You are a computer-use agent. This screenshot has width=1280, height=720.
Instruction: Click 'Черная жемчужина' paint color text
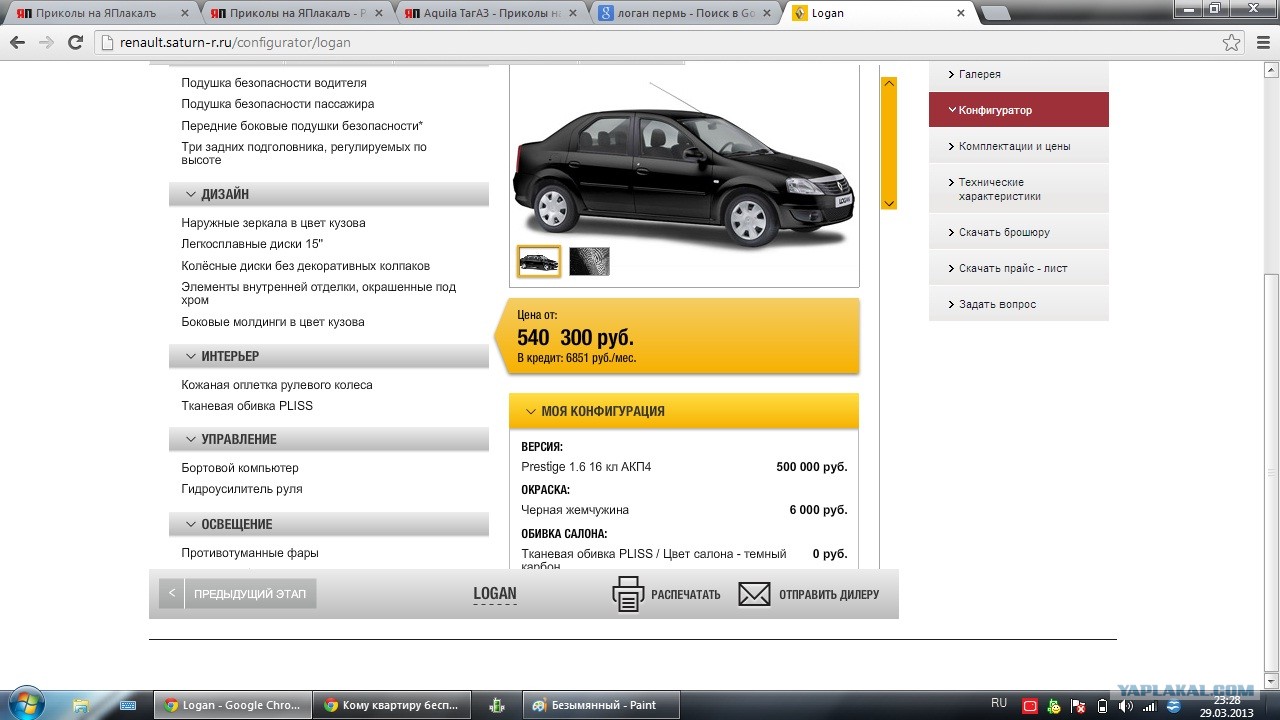coord(575,510)
